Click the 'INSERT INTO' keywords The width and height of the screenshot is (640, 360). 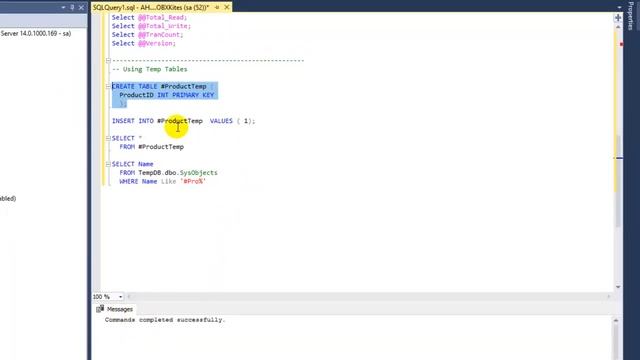[x=133, y=121]
